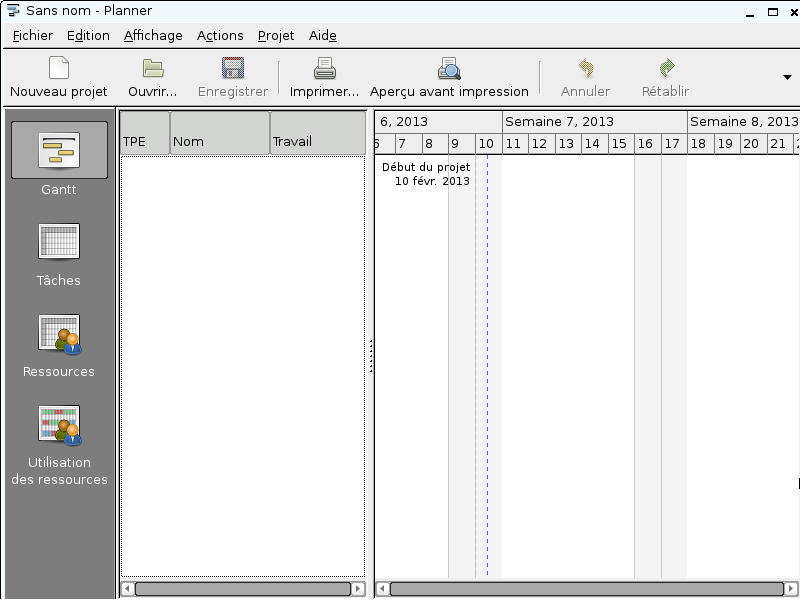
Task: Switch to the Gantt view
Action: tap(59, 150)
